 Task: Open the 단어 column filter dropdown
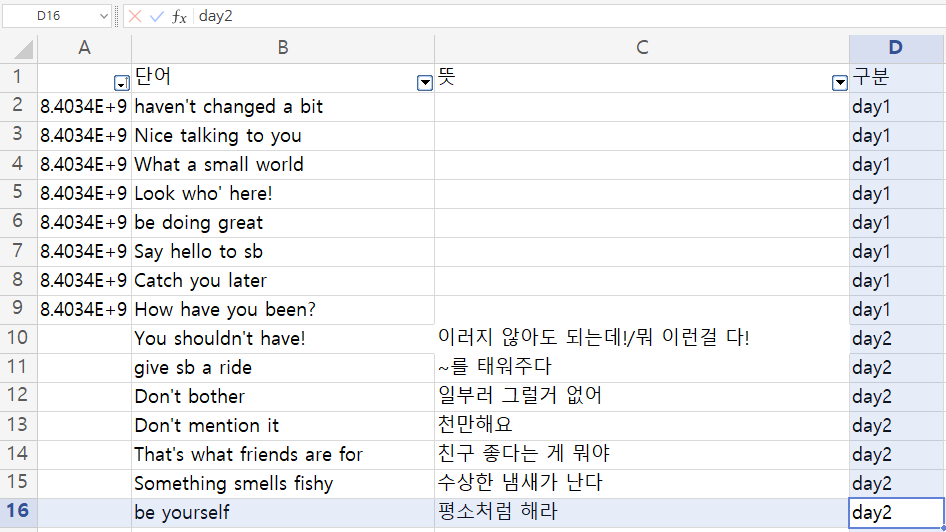[x=425, y=83]
